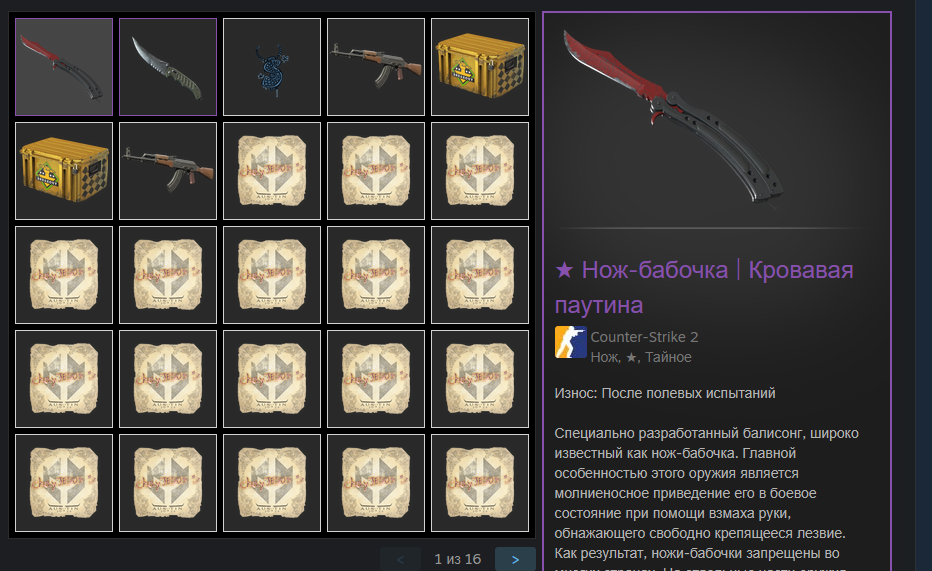Click the first Austin sticker in row two
Image resolution: width=932 pixels, height=571 pixels.
click(272, 171)
